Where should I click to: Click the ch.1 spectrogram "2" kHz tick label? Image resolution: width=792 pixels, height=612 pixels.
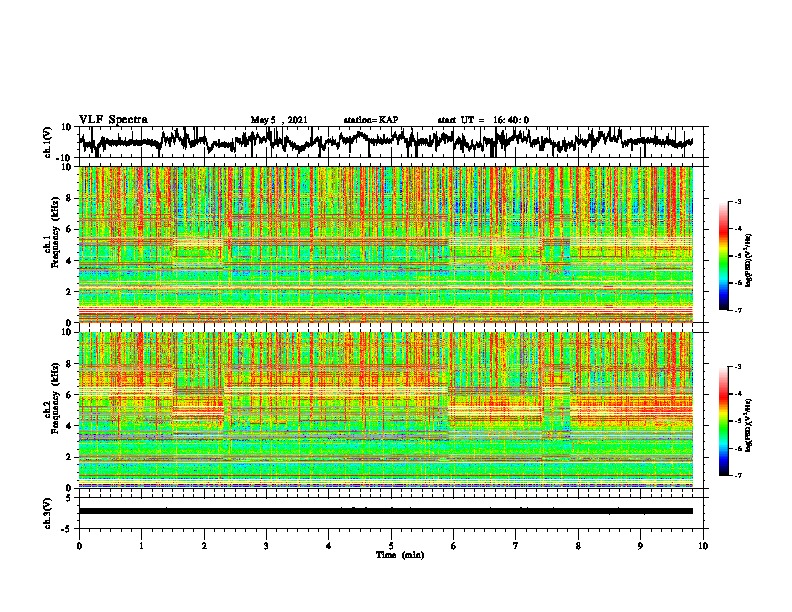(x=70, y=291)
